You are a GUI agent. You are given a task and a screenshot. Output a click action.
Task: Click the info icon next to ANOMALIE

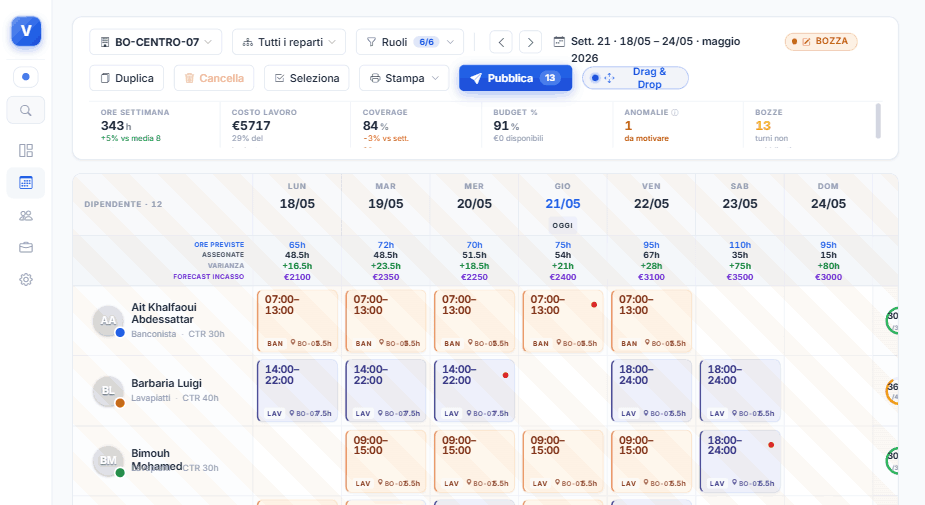click(675, 112)
